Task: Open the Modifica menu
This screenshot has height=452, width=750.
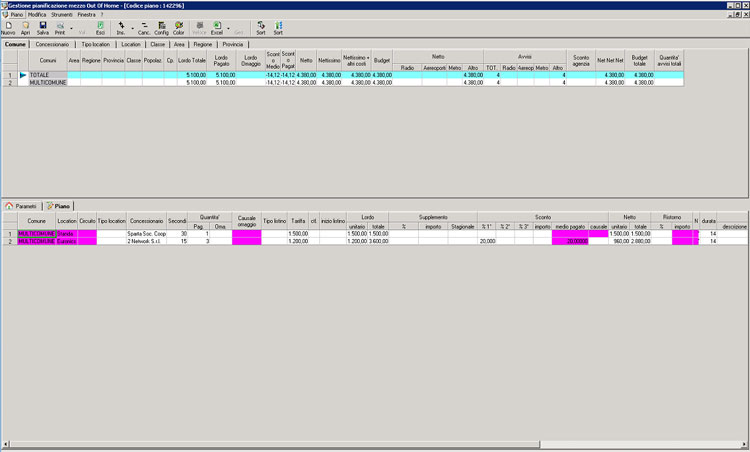Action: pyautogui.click(x=37, y=15)
